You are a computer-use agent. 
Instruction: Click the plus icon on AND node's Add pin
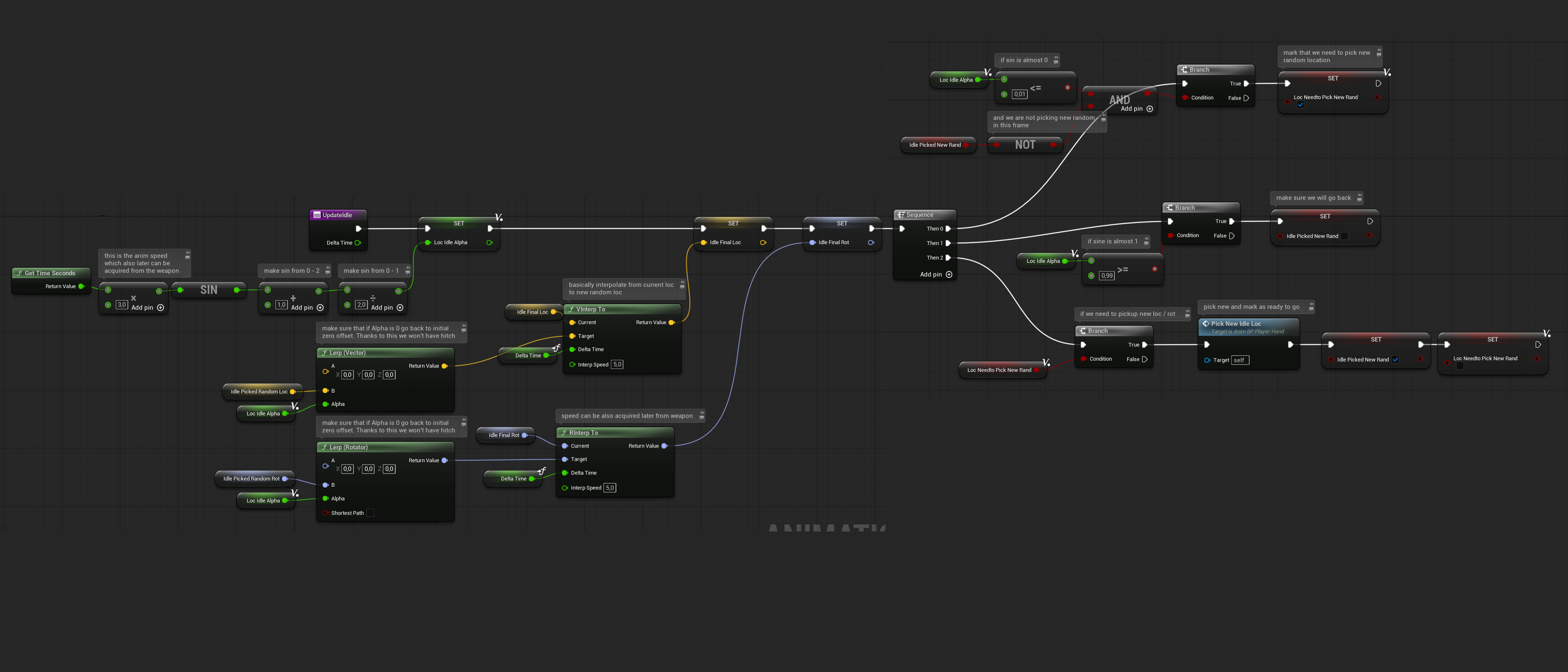pos(1150,109)
